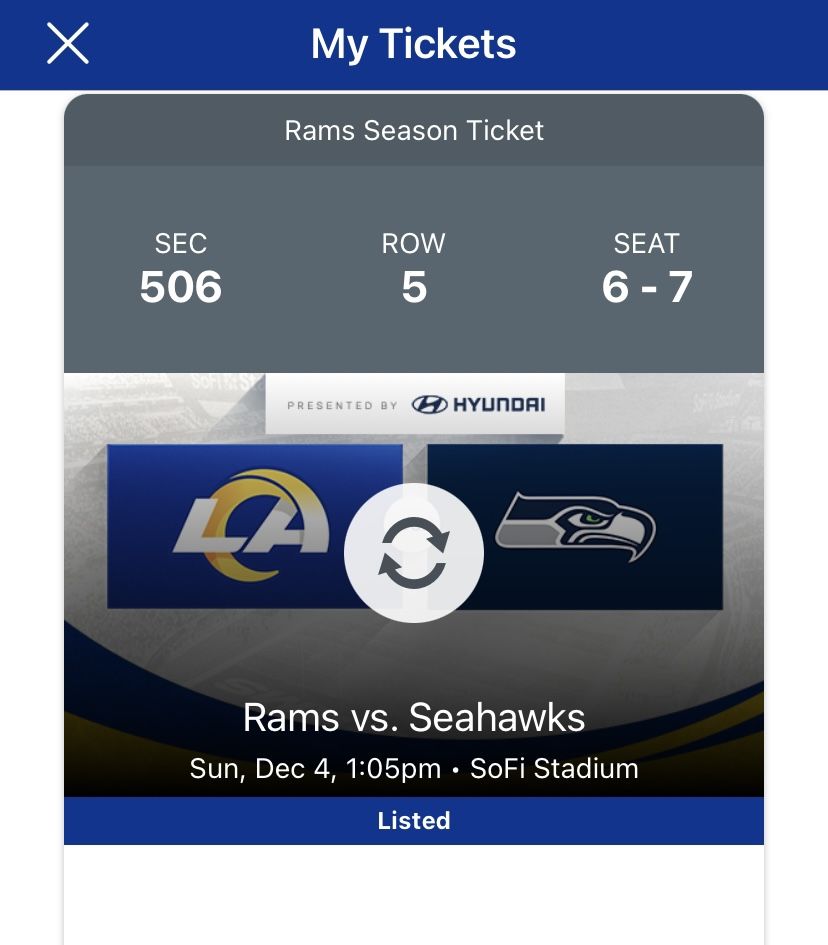Tap the circular refresh arrows icon
The image size is (828, 945).
click(414, 553)
